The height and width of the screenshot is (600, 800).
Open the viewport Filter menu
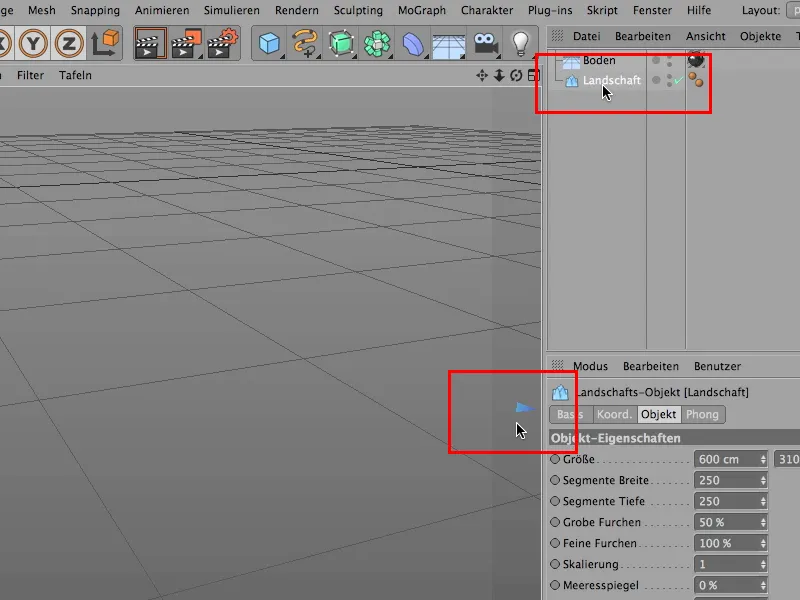[30, 75]
